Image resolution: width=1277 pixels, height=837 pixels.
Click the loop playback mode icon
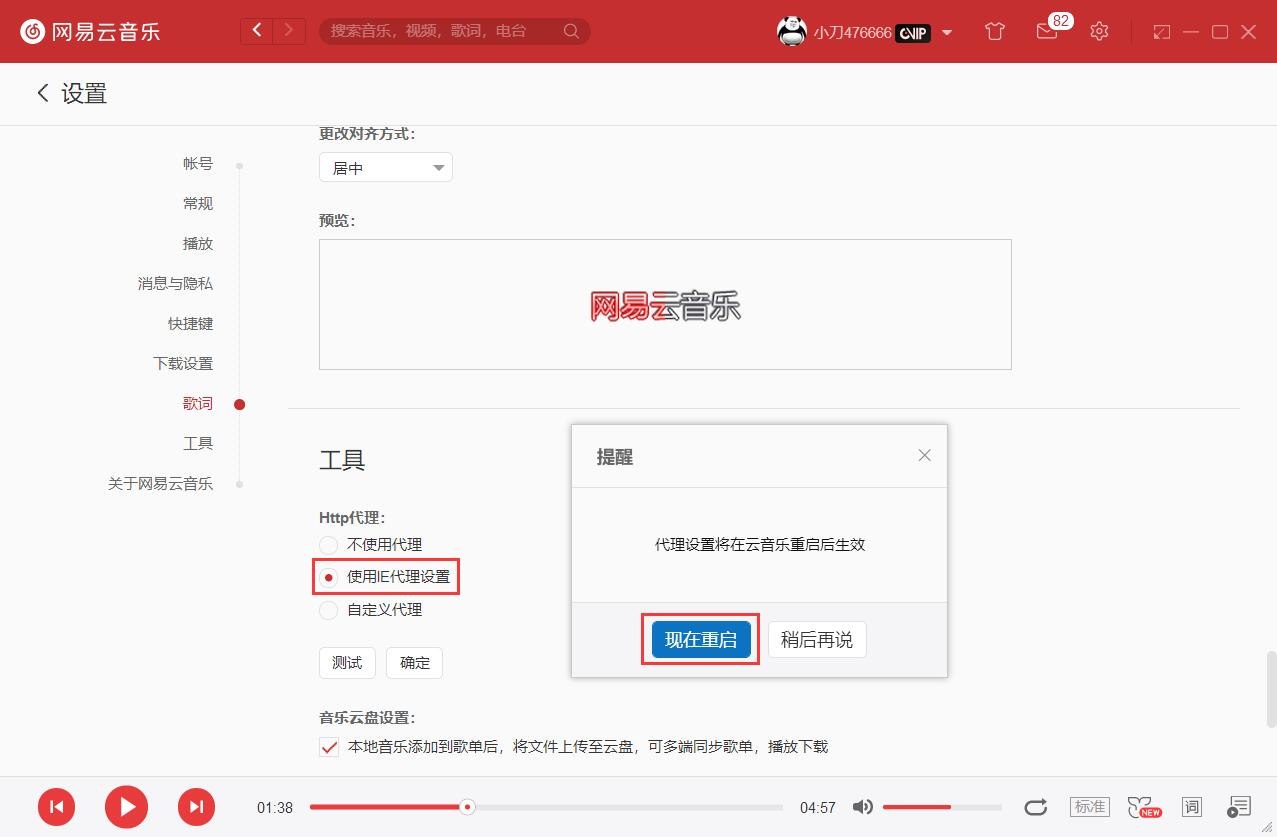coord(1036,806)
